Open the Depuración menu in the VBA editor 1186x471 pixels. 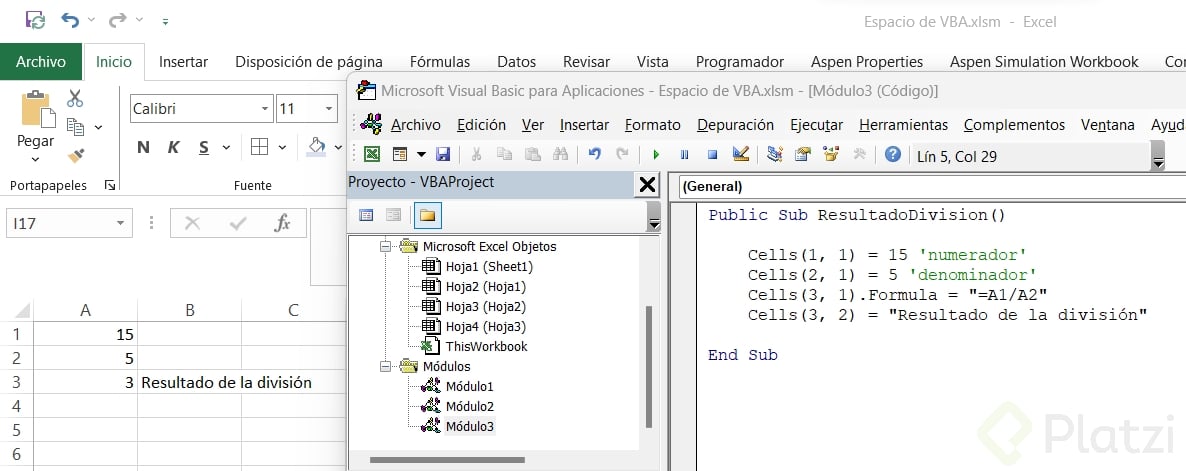tap(735, 125)
